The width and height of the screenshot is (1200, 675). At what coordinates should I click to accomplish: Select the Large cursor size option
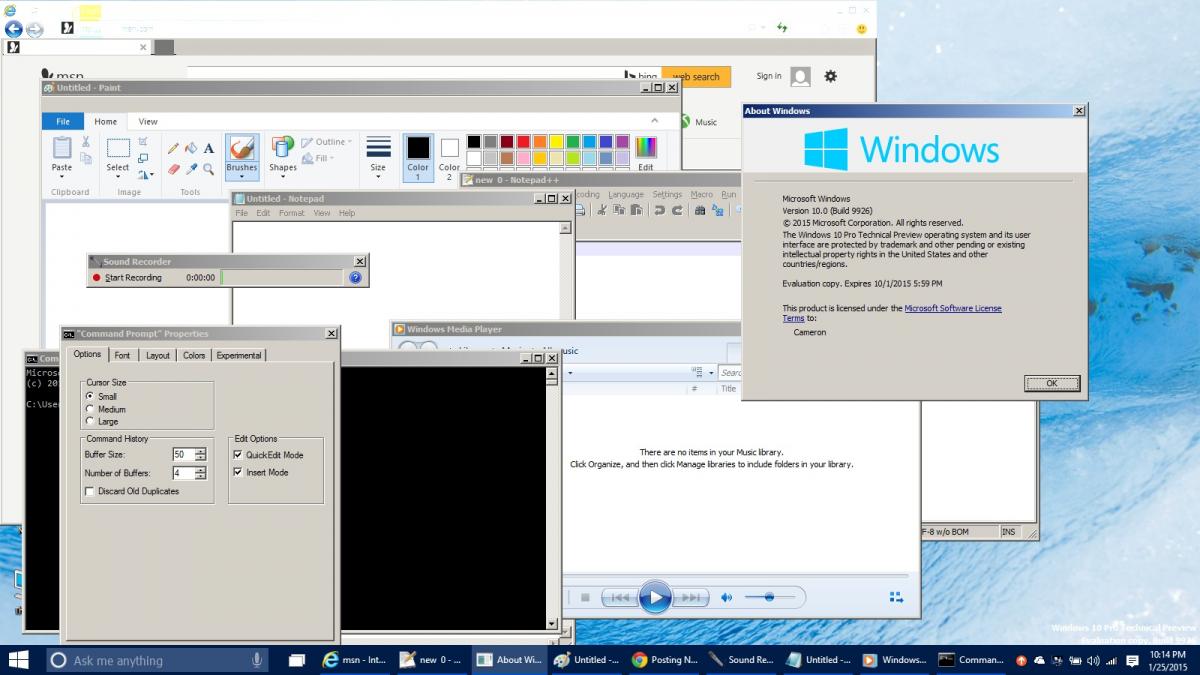tap(91, 421)
